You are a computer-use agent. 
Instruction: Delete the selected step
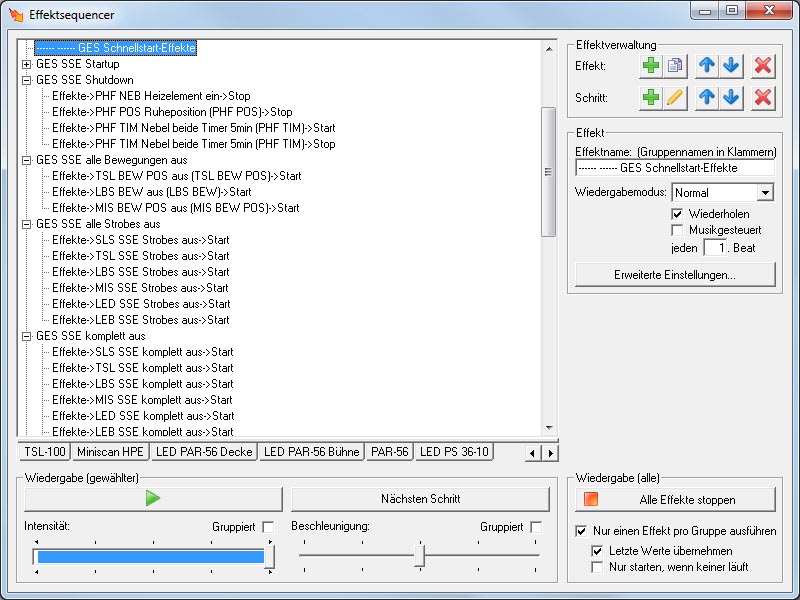pyautogui.click(x=763, y=98)
